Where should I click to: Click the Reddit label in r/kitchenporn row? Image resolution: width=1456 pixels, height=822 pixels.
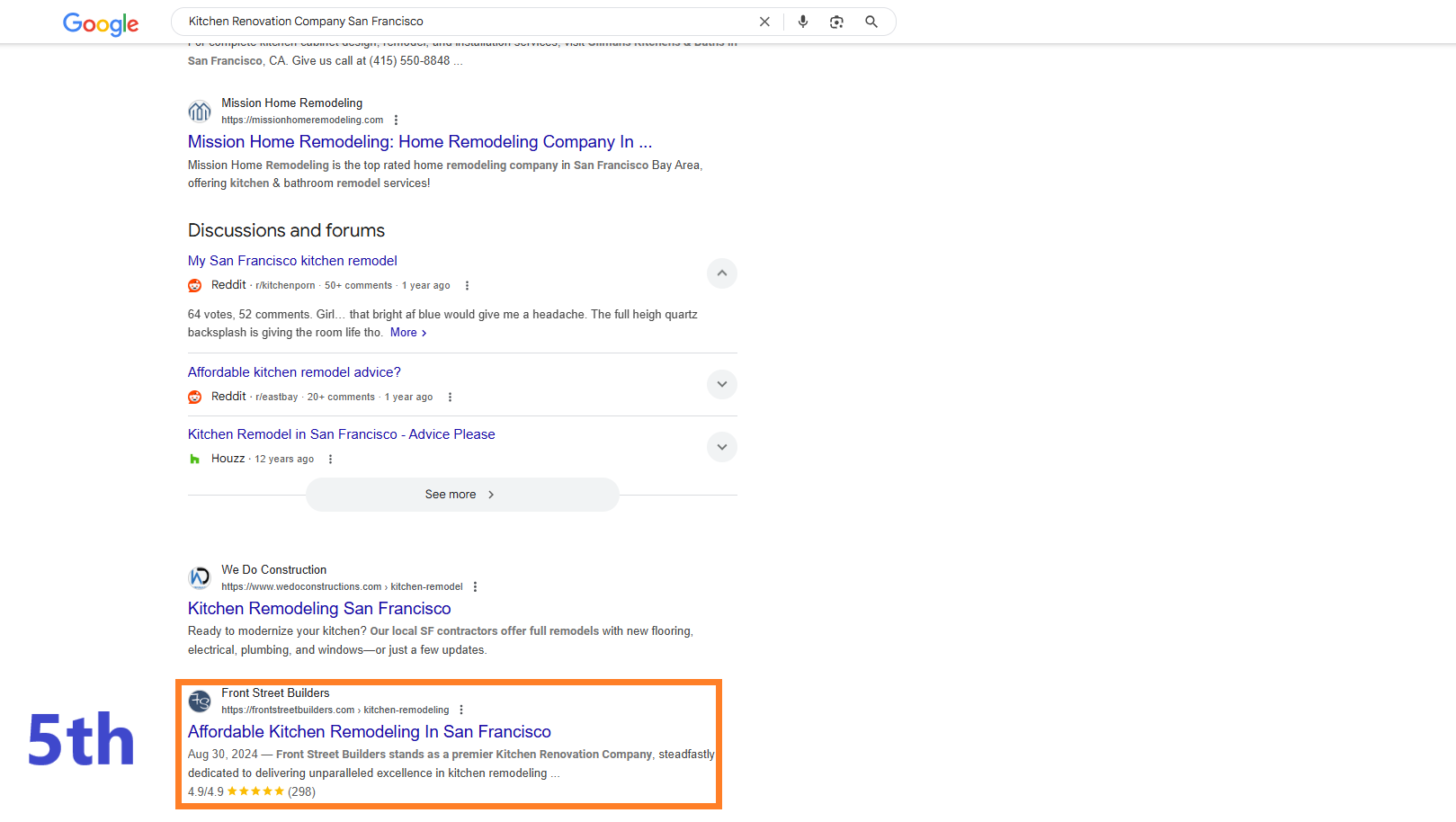point(228,285)
